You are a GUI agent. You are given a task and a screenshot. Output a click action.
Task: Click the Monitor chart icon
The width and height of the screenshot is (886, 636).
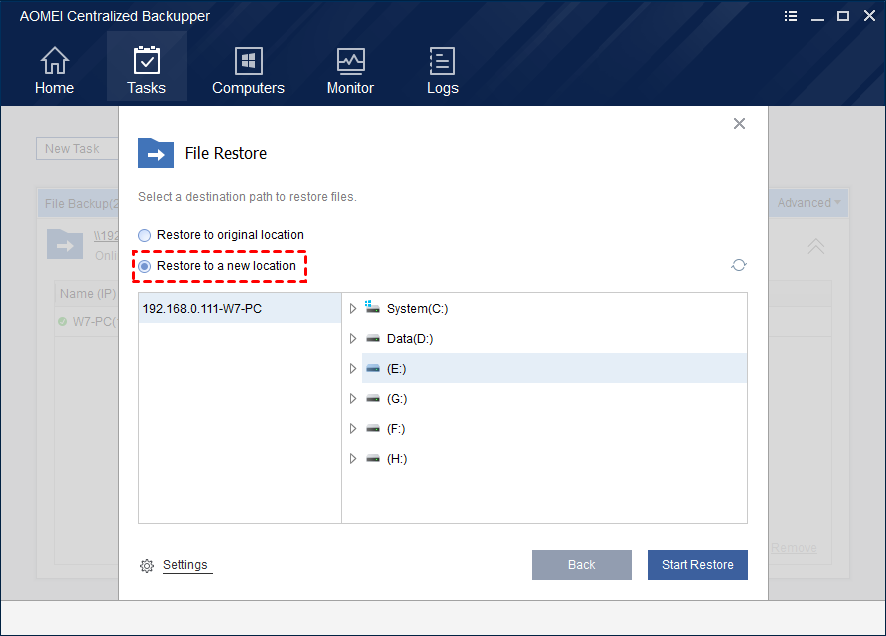click(x=350, y=61)
